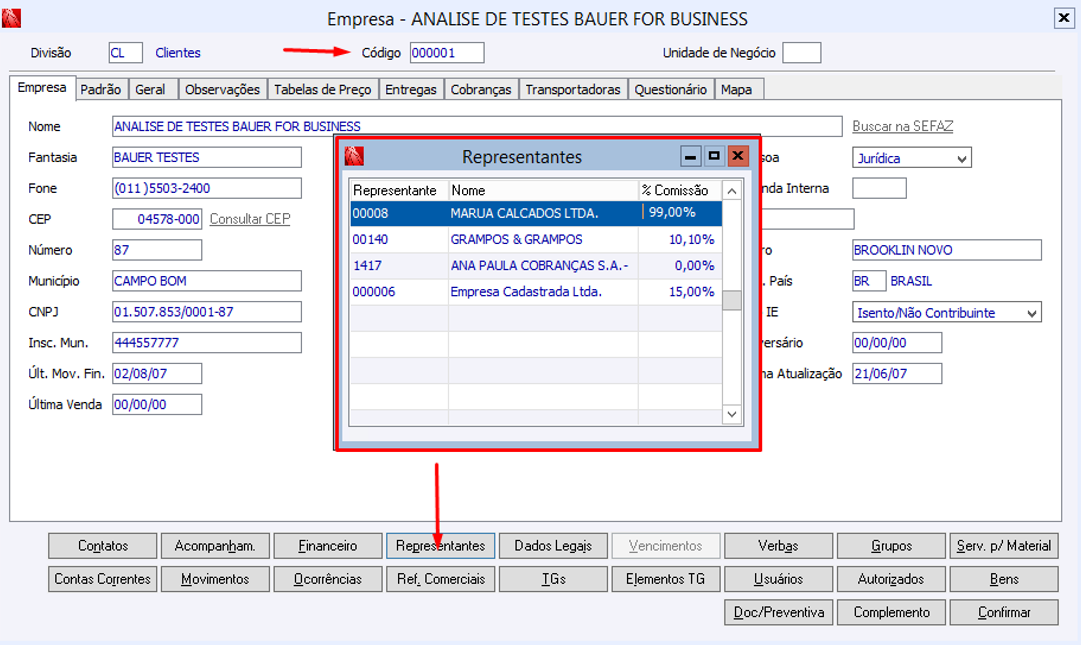Click the Consultar CEP link

(250, 219)
